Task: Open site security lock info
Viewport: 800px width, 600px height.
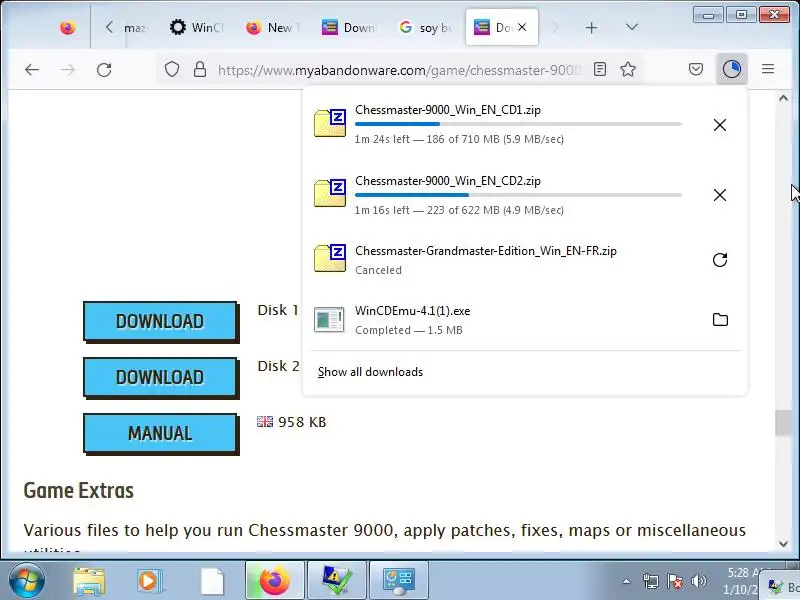Action: [x=200, y=69]
